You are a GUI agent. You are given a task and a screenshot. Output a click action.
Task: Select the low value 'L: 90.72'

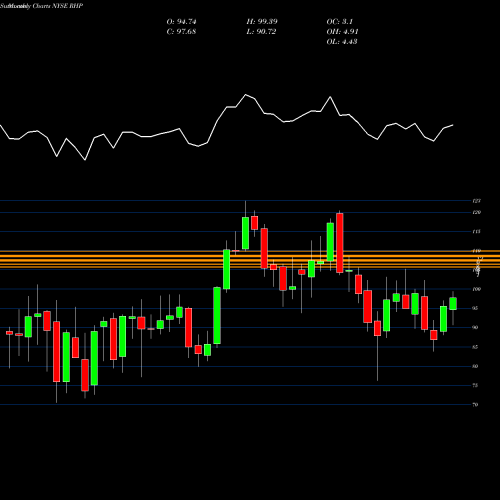click(261, 32)
